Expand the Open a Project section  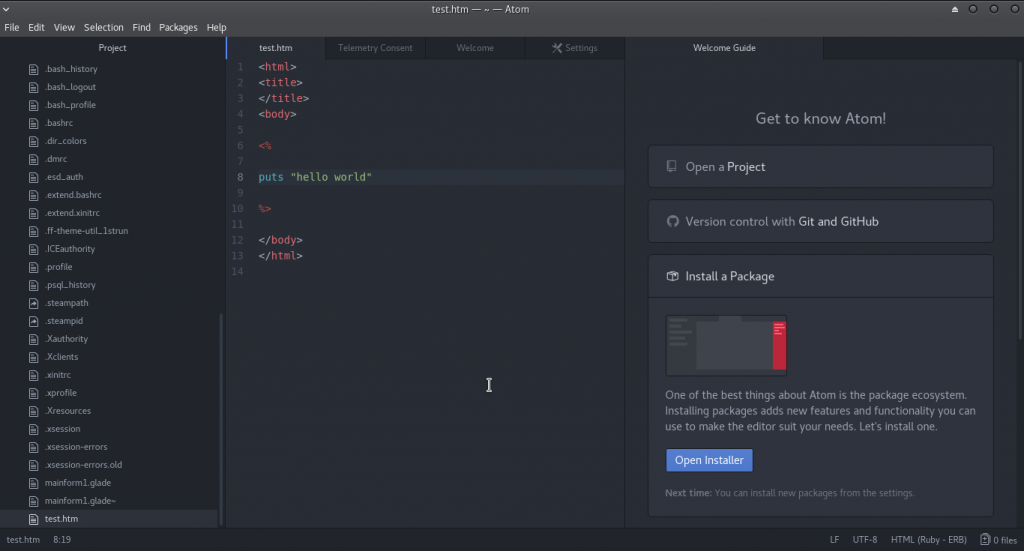tap(820, 167)
